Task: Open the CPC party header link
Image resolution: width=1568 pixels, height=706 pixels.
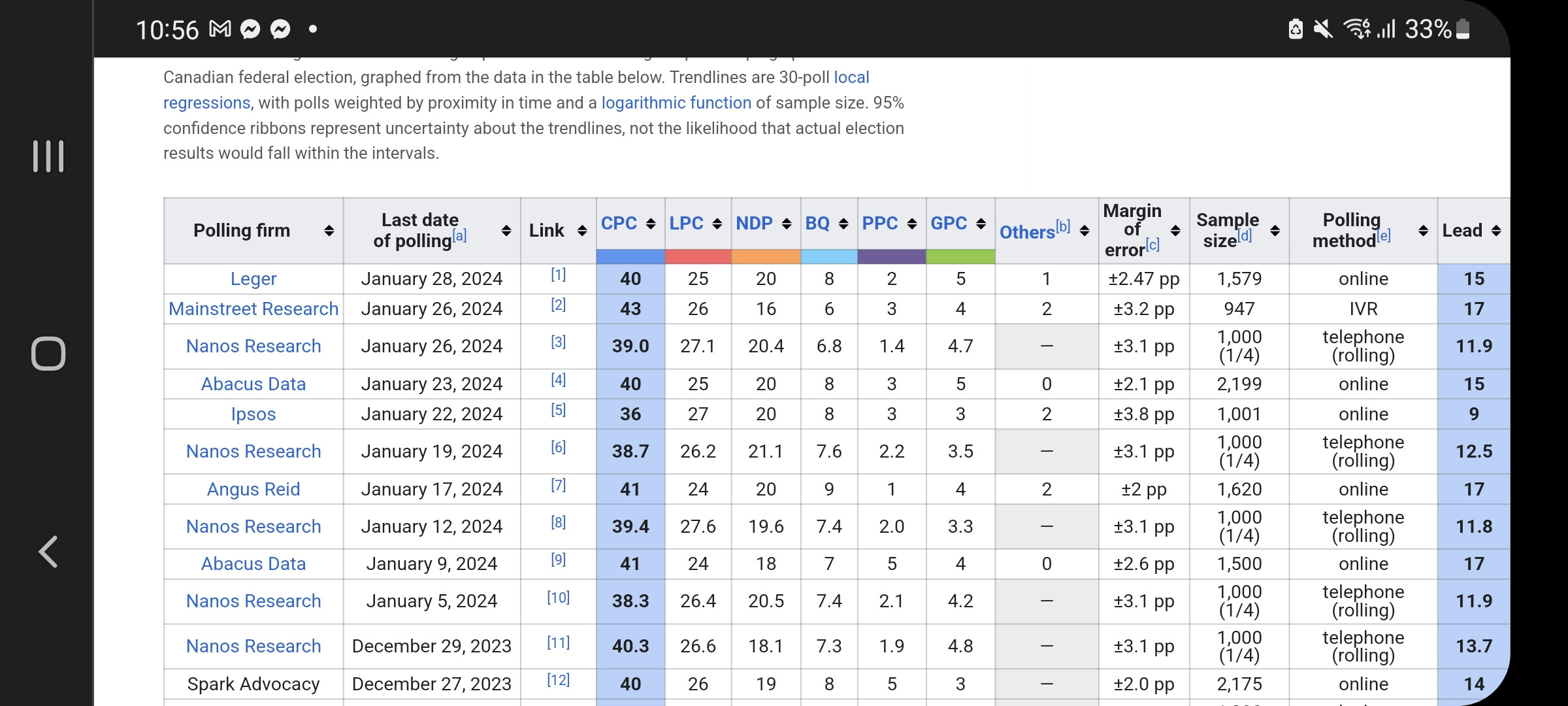Action: pyautogui.click(x=619, y=224)
